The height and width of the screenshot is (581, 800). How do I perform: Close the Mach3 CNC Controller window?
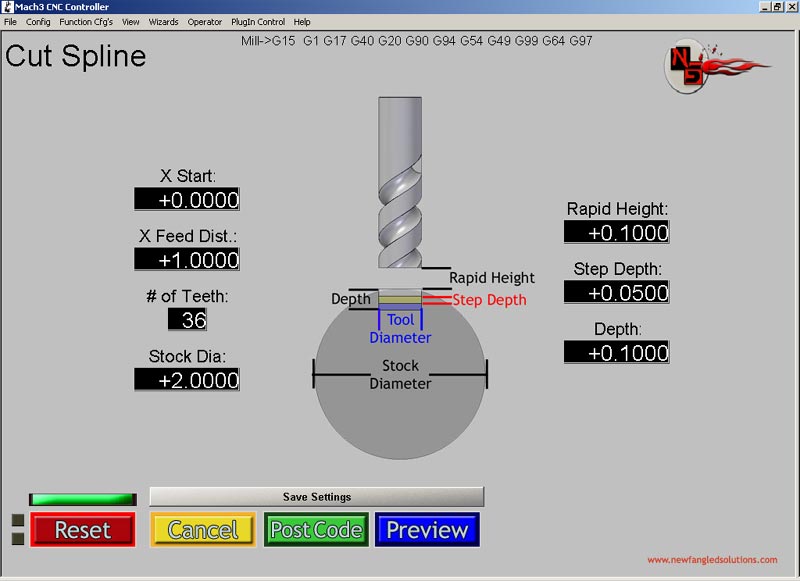pyautogui.click(x=791, y=7)
